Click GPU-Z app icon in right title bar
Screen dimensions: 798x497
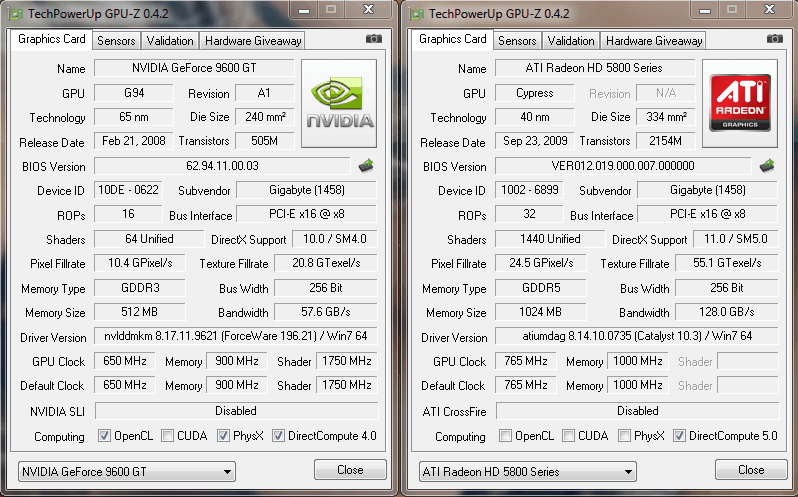416,14
